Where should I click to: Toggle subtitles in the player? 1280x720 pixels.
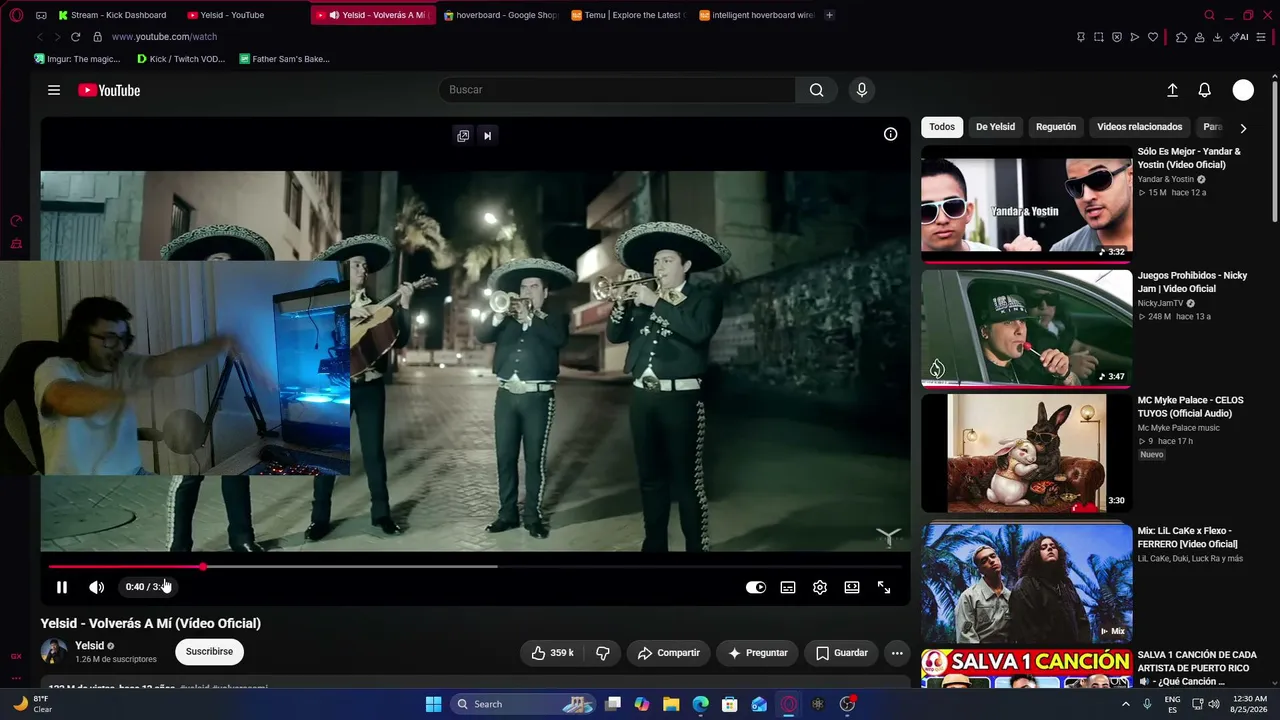(x=788, y=587)
